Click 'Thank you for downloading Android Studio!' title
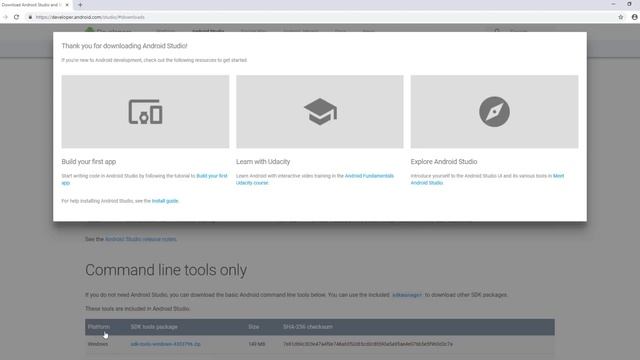This screenshot has width=640, height=360. [x=124, y=46]
